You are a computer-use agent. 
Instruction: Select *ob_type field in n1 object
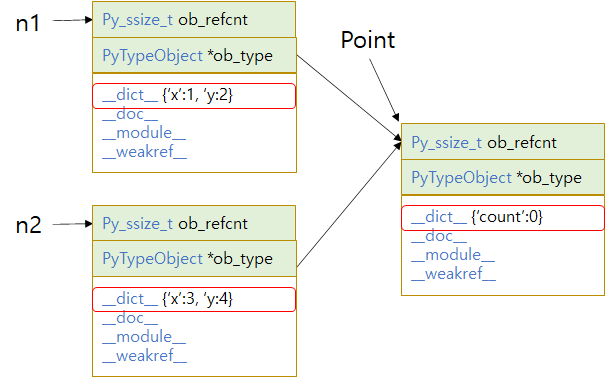[194, 55]
